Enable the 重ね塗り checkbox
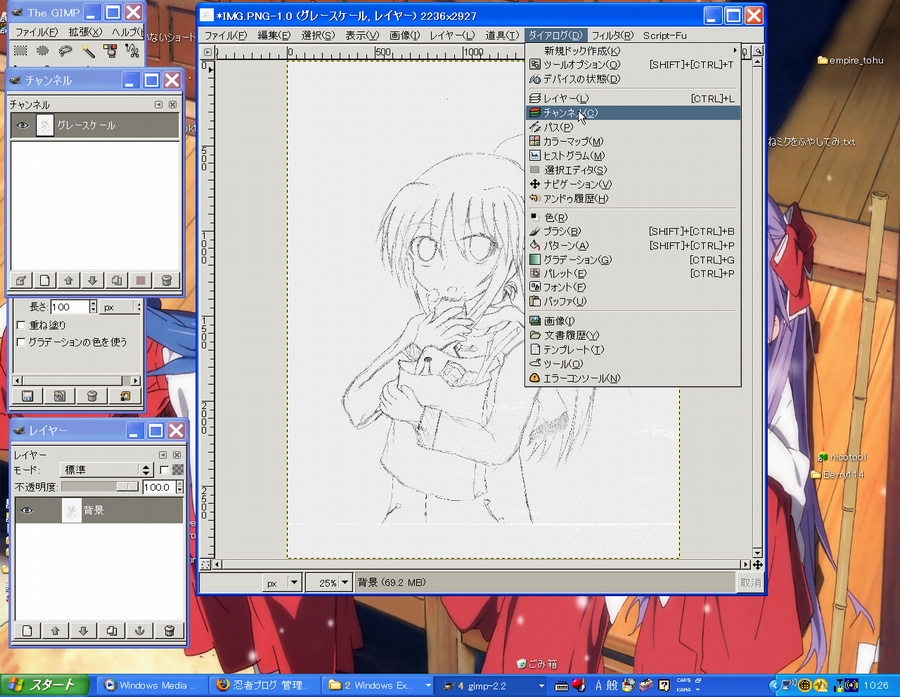900x697 pixels. click(x=21, y=326)
